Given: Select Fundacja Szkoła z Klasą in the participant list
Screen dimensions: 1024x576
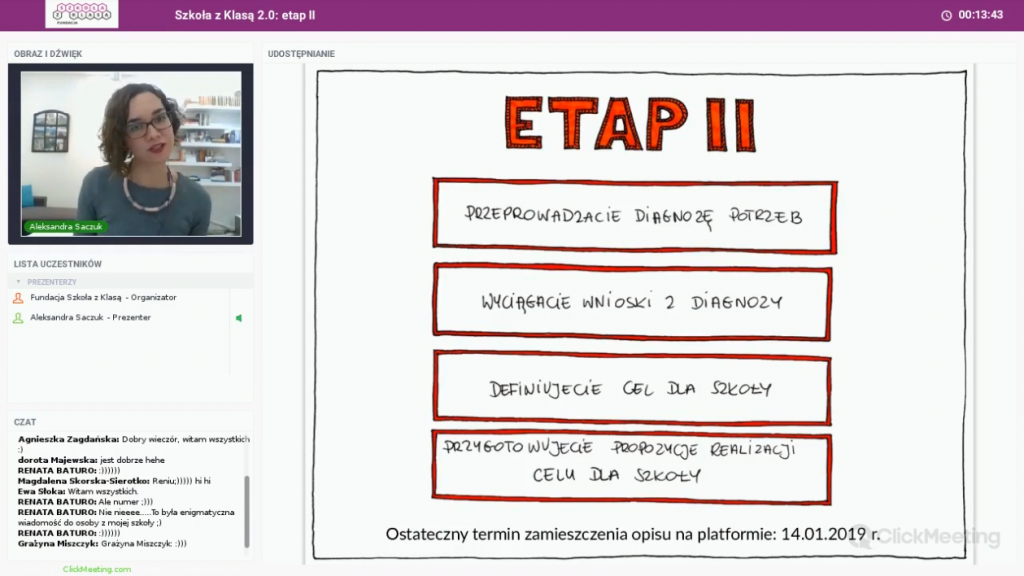Looking at the screenshot, I should tap(103, 298).
